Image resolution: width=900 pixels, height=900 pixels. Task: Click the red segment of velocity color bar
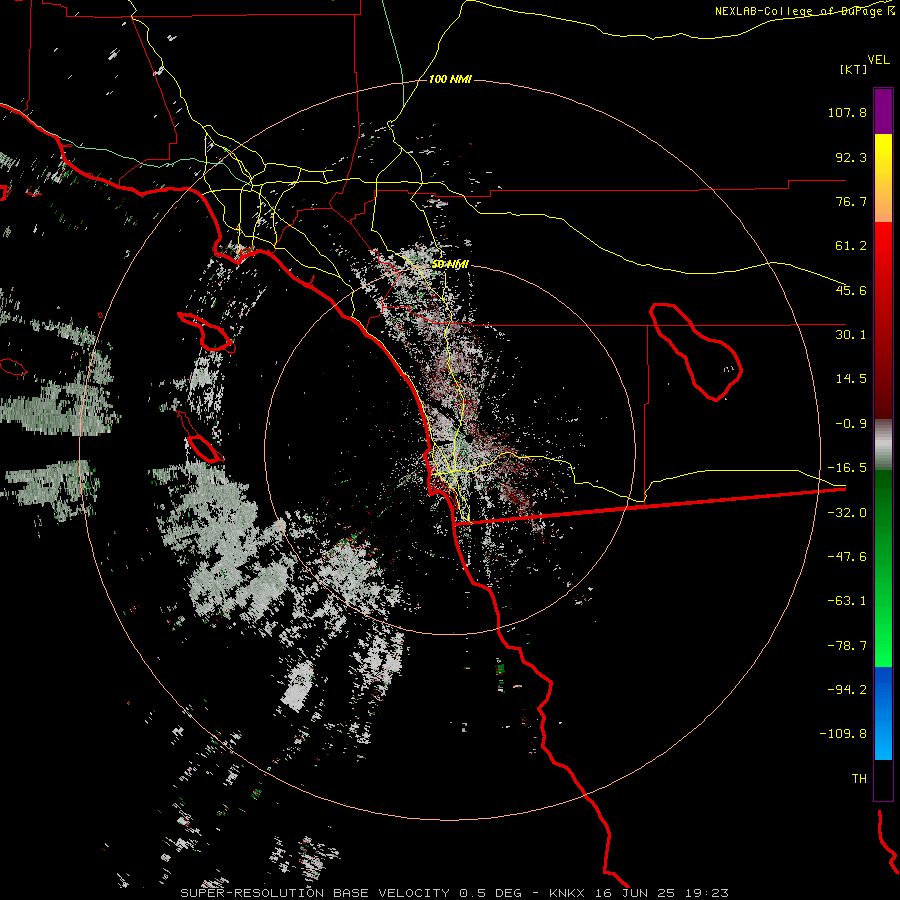[x=883, y=320]
